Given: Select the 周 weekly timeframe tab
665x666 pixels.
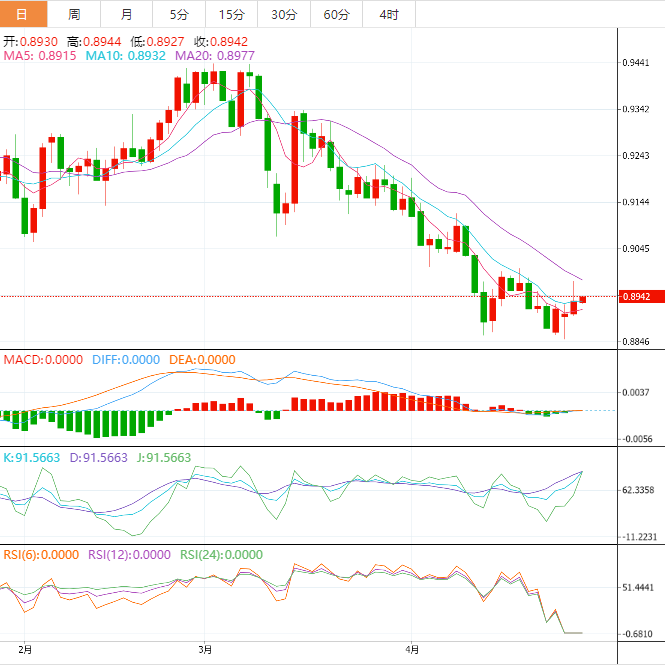Looking at the screenshot, I should (74, 14).
